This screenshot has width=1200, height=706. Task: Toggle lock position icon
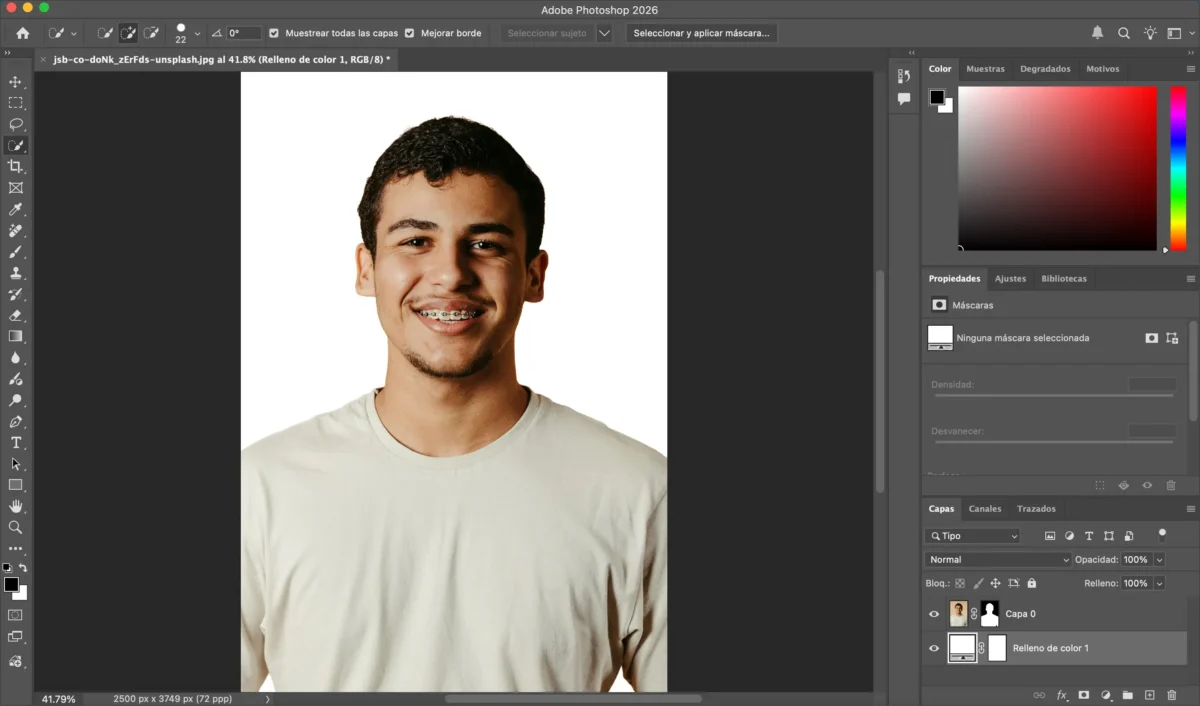[x=996, y=583]
